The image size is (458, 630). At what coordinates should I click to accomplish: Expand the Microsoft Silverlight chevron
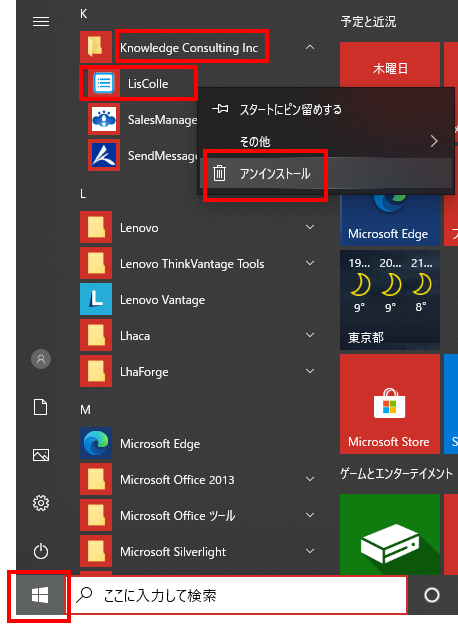[x=310, y=551]
